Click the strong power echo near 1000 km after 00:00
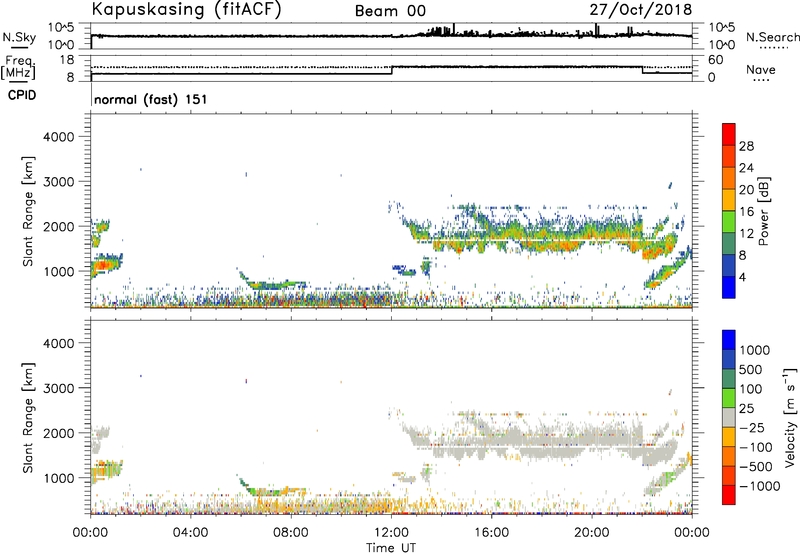The width and height of the screenshot is (800, 554). click(104, 265)
